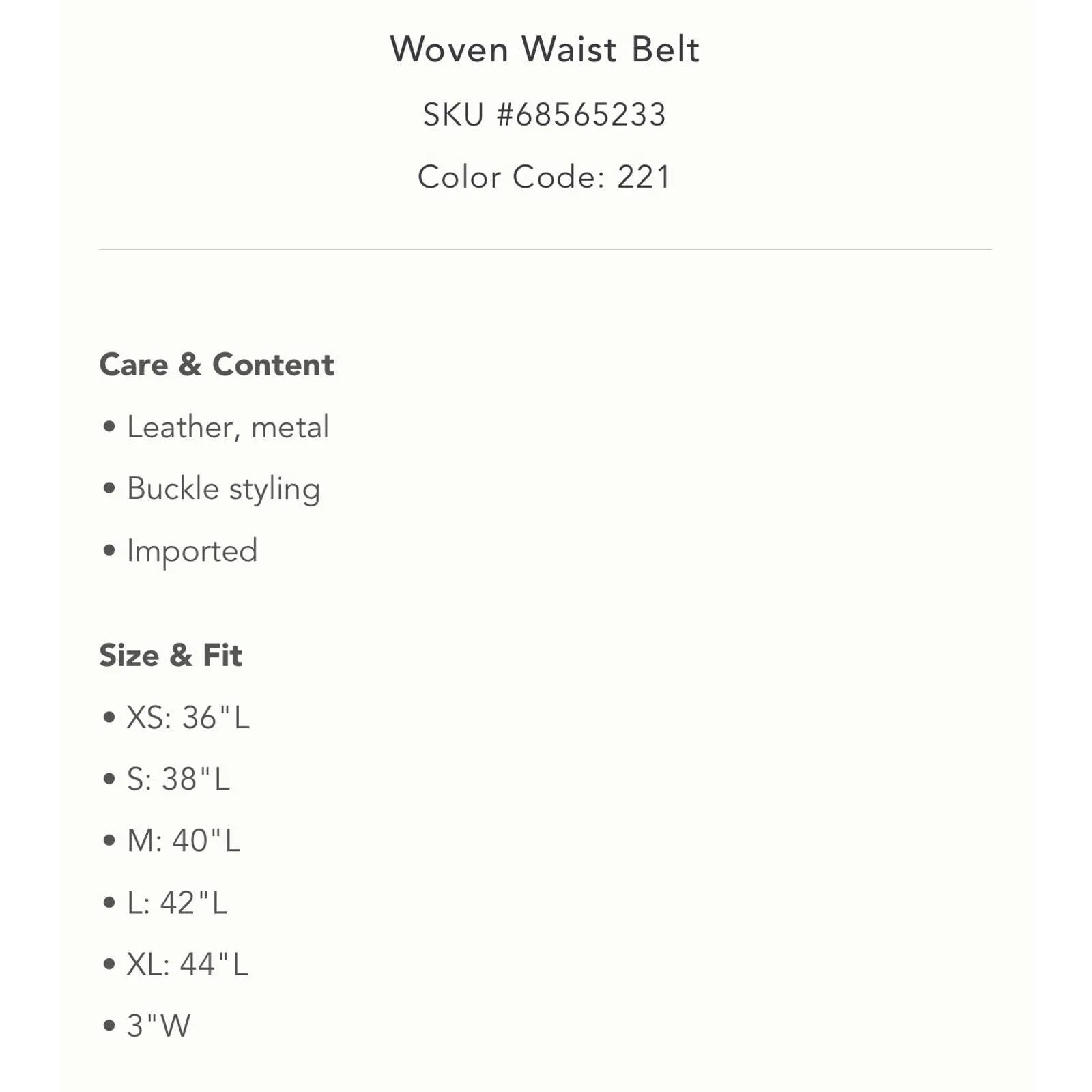Click the Color Code: 221 text
This screenshot has height=1092, width=1092.
tap(545, 177)
